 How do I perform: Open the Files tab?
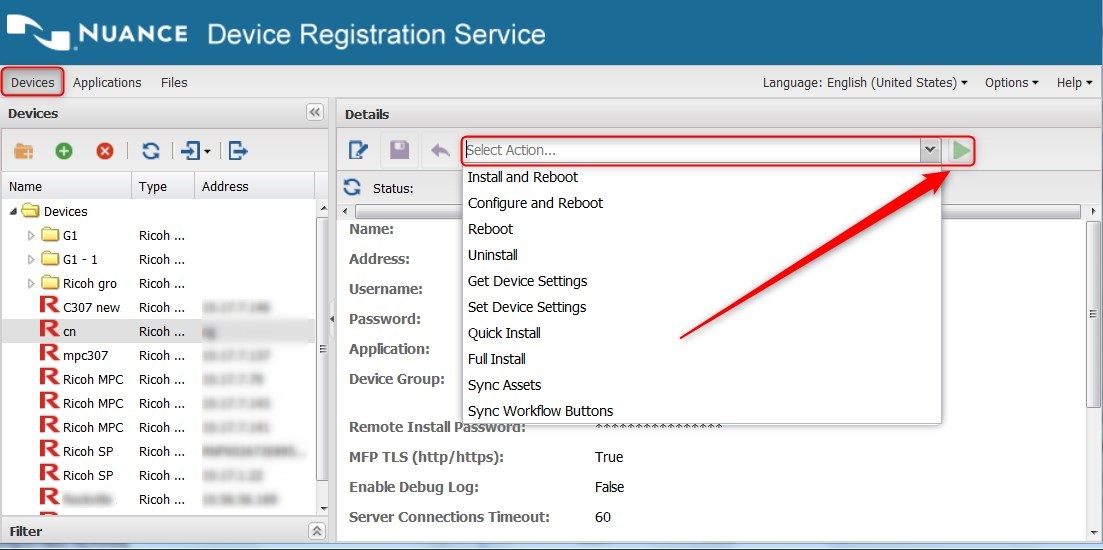[x=174, y=82]
